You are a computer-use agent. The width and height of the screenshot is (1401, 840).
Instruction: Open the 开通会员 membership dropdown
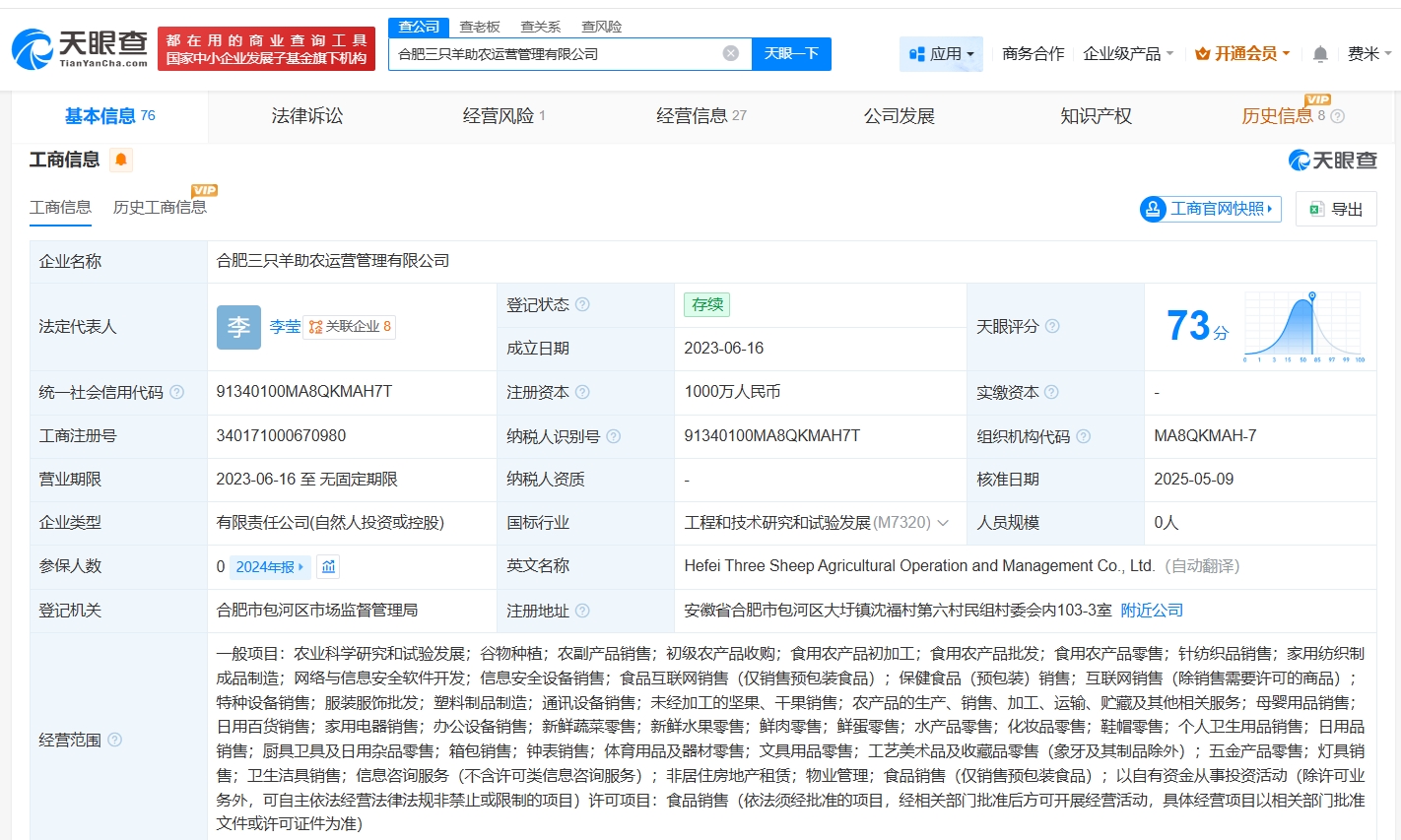1241,54
